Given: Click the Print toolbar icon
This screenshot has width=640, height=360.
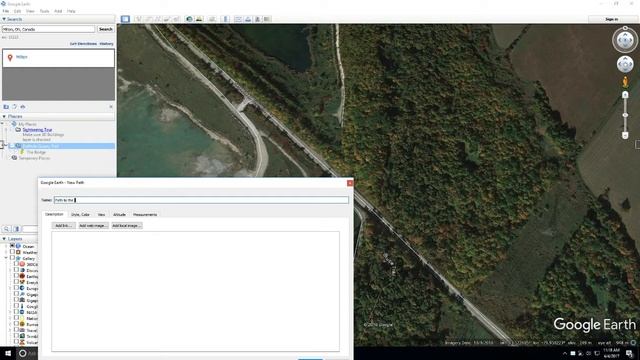Looking at the screenshot, I should point(248,19).
